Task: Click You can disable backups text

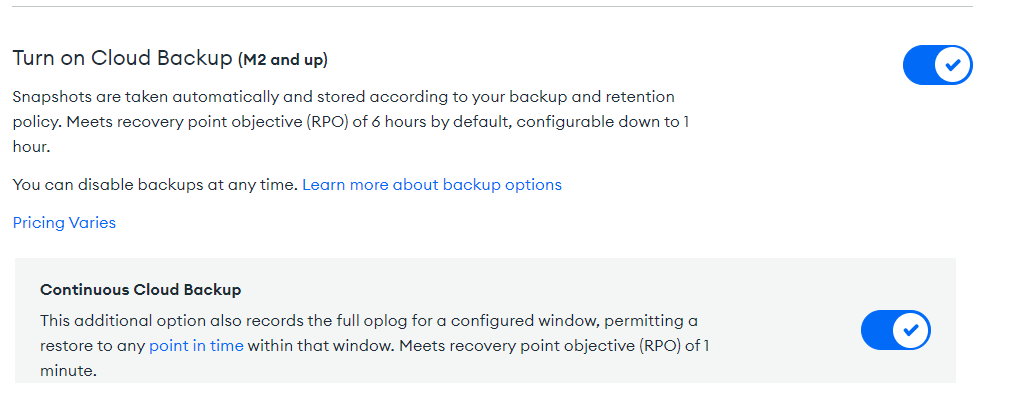Action: (155, 185)
